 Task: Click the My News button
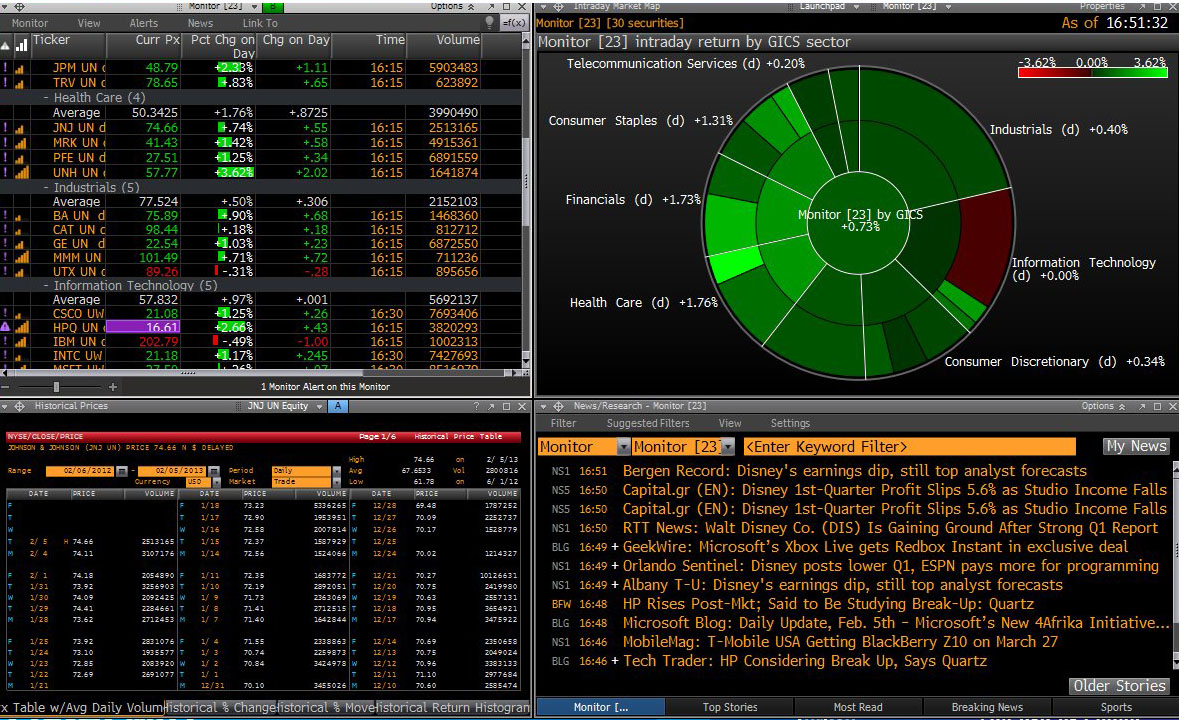click(1137, 446)
